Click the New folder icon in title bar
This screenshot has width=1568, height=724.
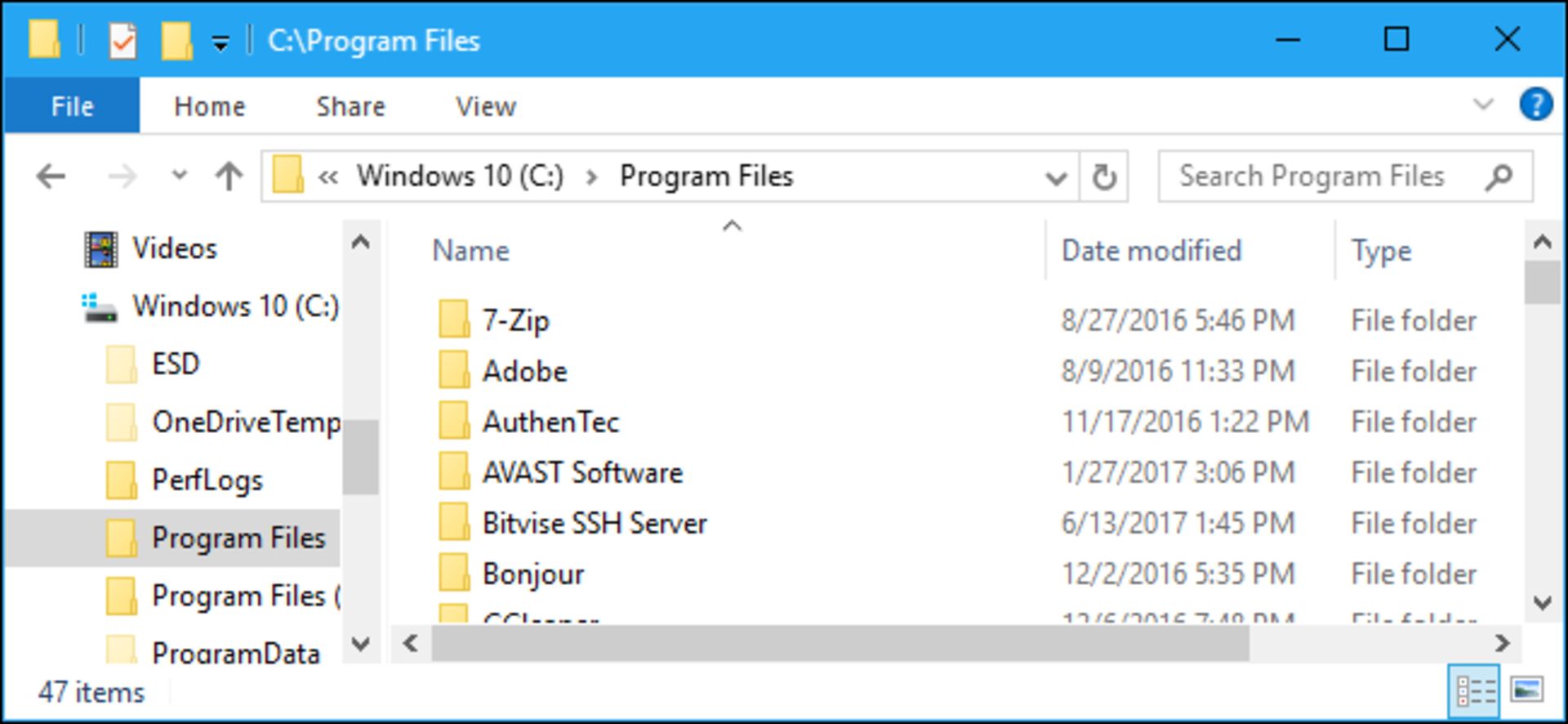[x=176, y=40]
